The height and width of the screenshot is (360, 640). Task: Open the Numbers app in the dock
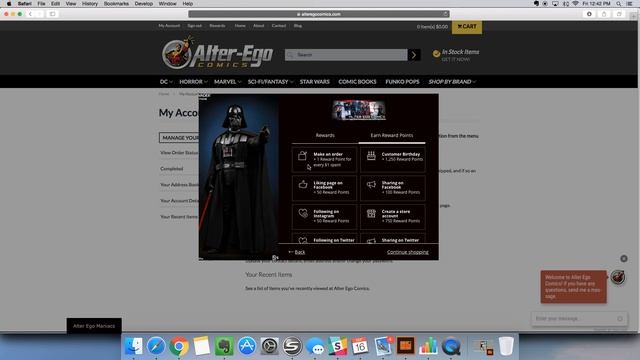coord(428,346)
